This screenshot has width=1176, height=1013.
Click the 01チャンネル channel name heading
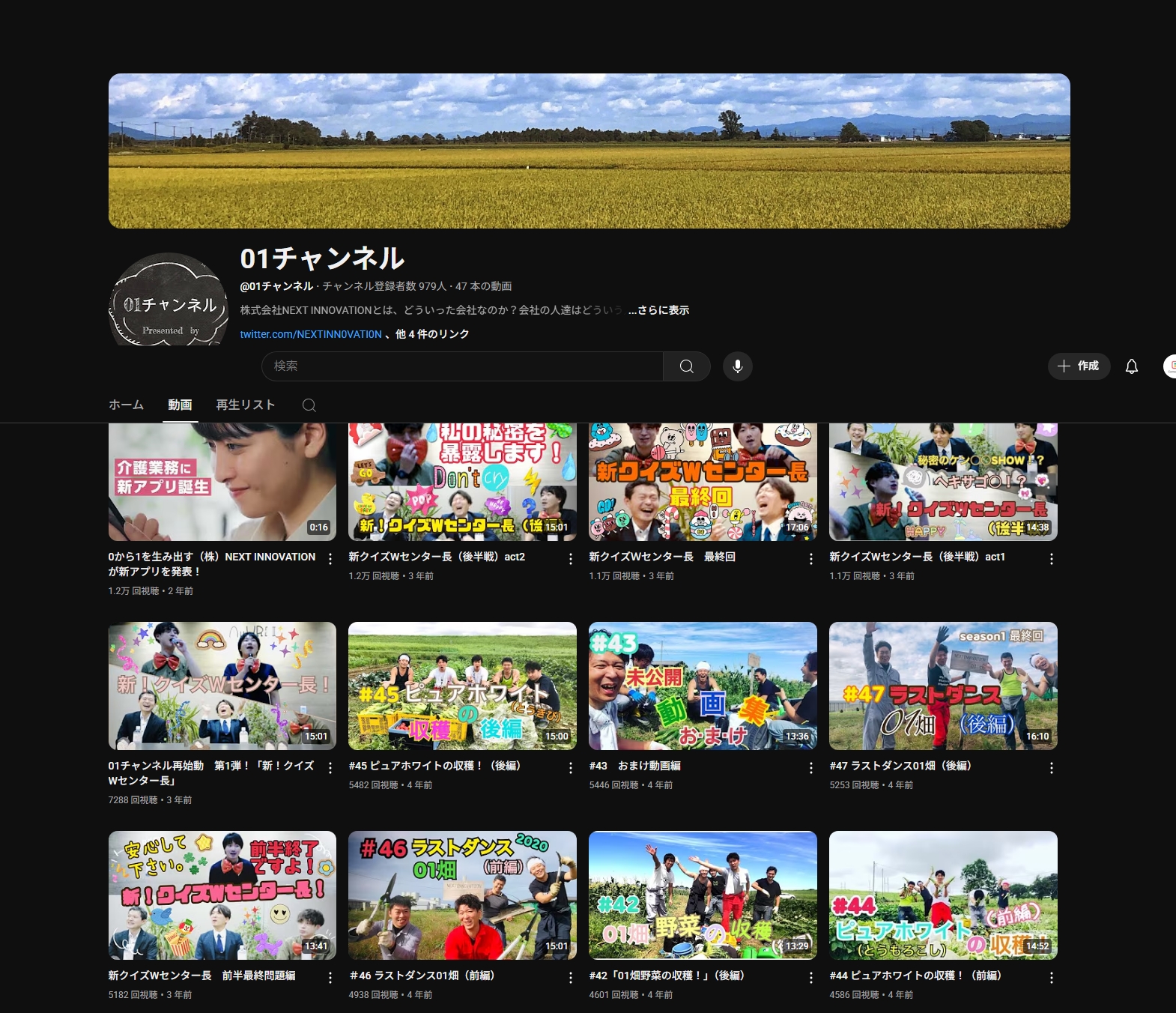tap(322, 258)
